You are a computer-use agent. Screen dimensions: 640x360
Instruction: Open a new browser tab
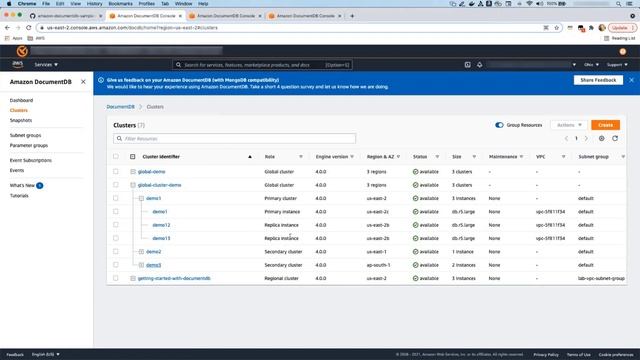tap(352, 16)
